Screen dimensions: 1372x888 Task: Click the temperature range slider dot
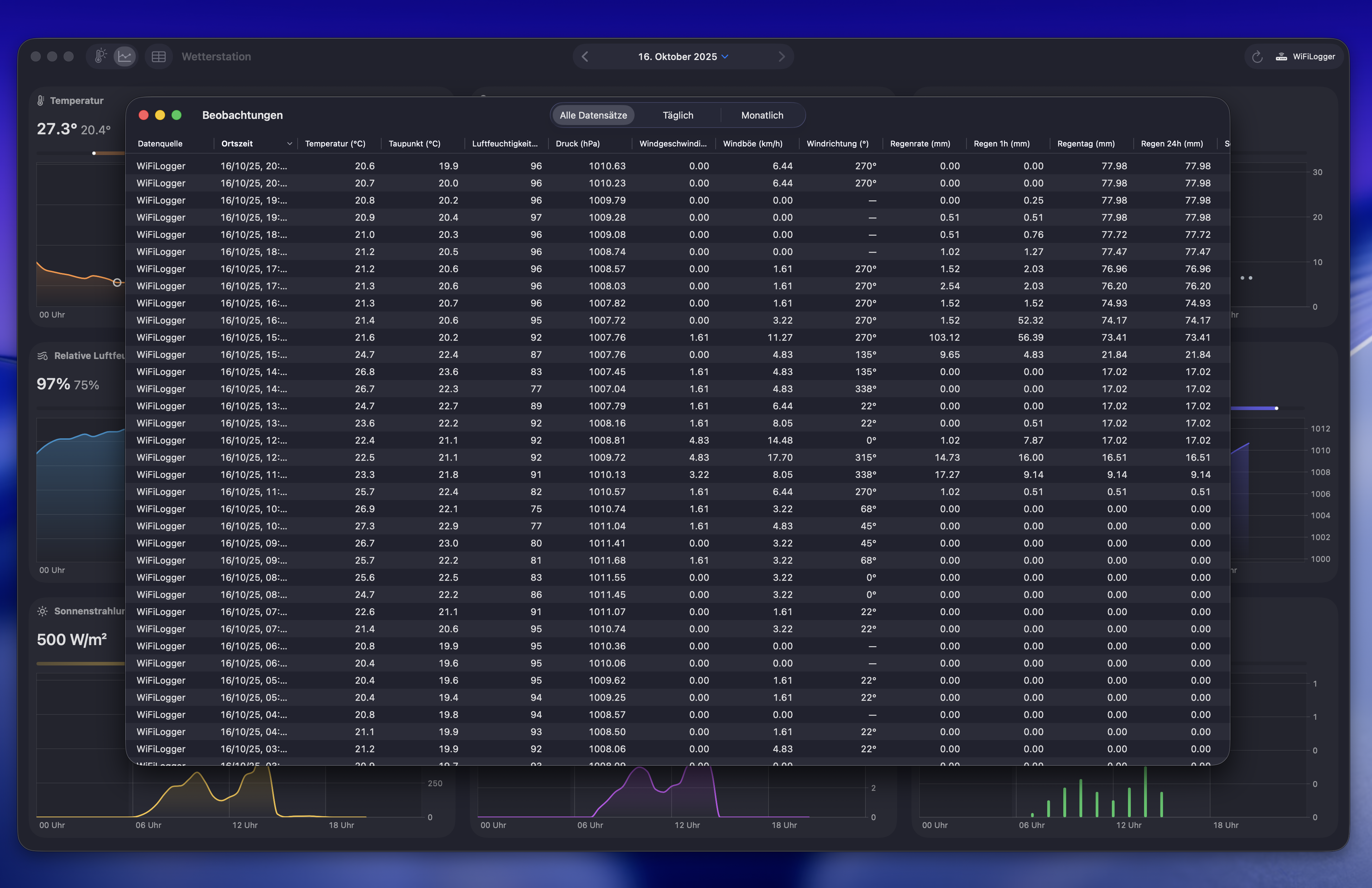pos(94,153)
